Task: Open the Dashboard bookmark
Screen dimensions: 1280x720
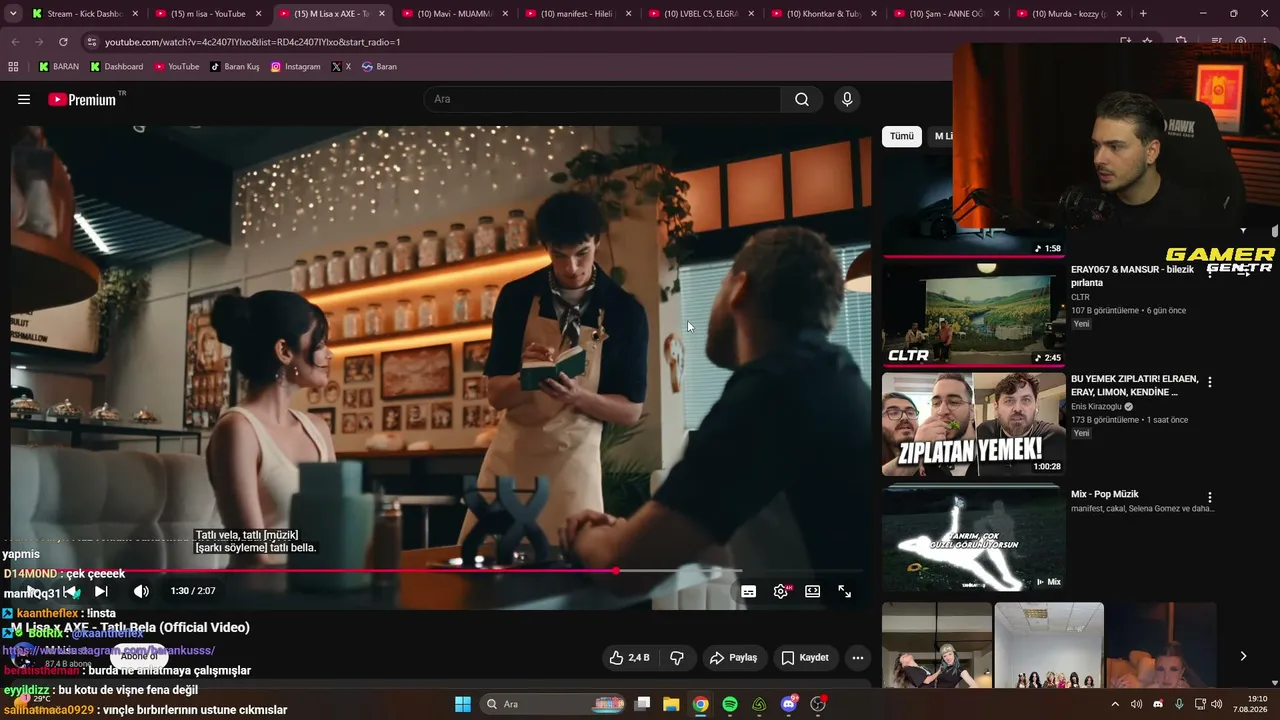Action: point(116,67)
